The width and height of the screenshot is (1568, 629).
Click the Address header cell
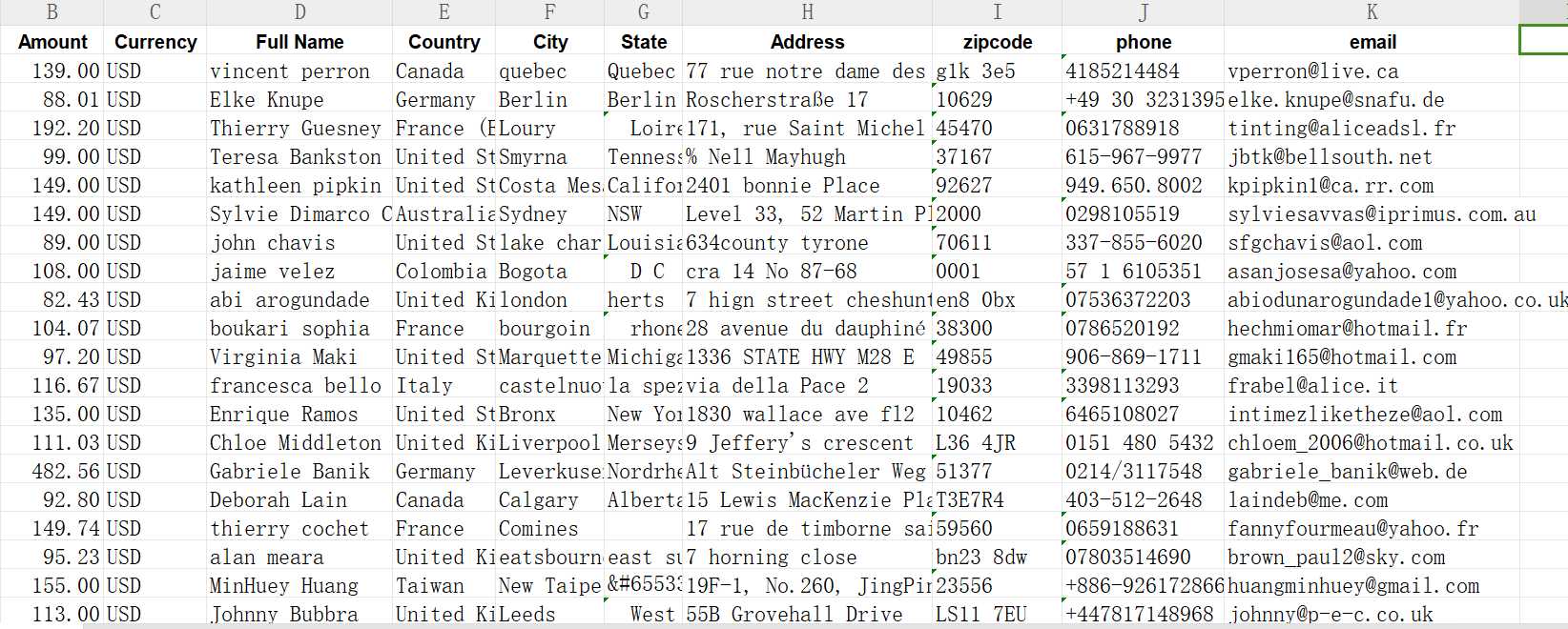pos(807,42)
